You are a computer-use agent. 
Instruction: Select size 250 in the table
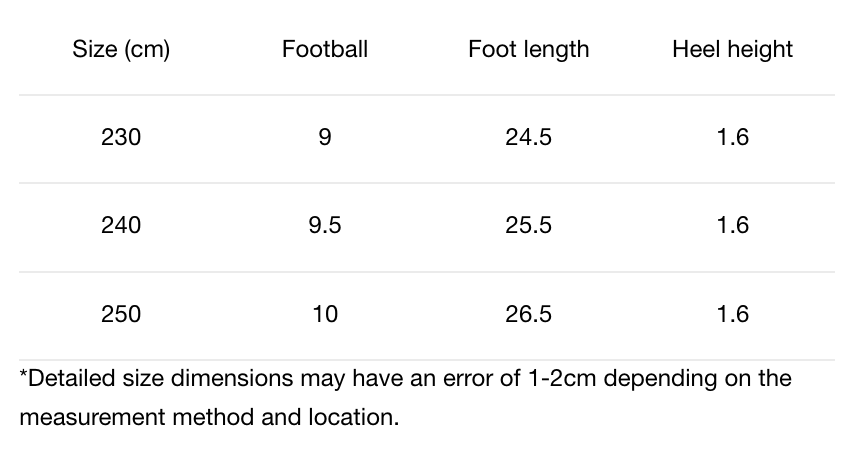tap(121, 315)
